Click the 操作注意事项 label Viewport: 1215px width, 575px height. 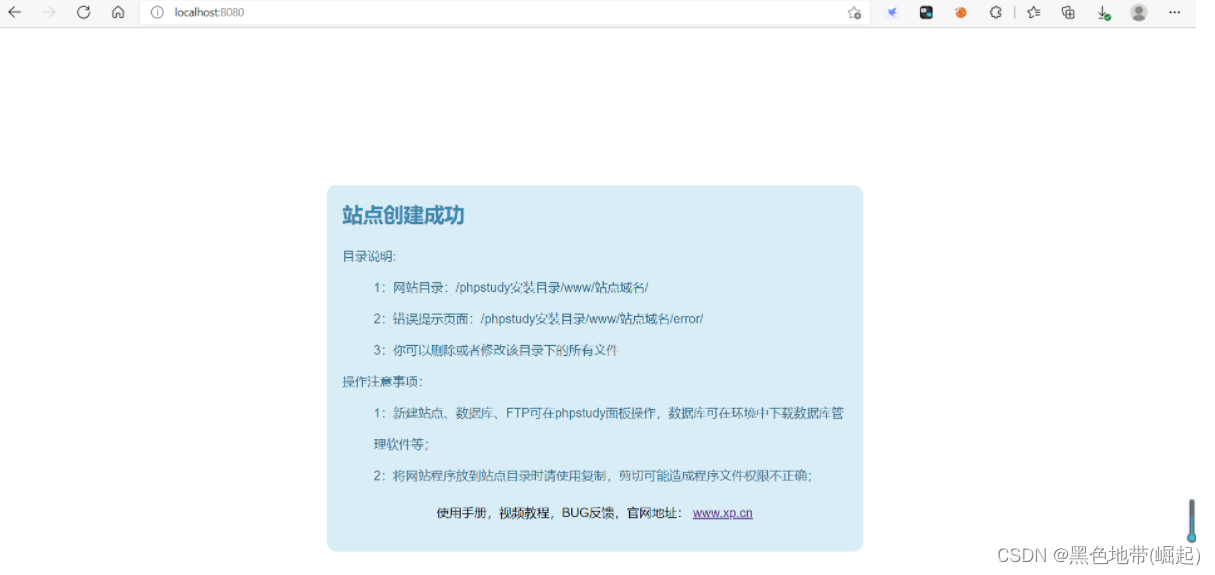pos(382,382)
